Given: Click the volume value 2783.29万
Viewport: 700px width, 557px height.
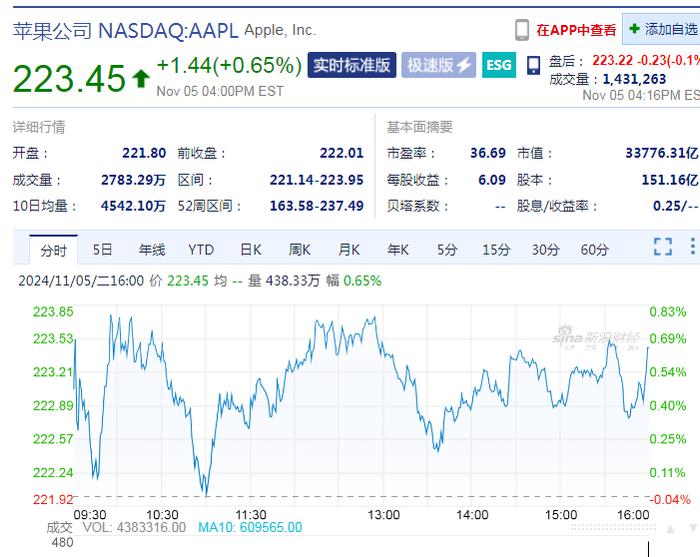Looking at the screenshot, I should click(133, 180).
